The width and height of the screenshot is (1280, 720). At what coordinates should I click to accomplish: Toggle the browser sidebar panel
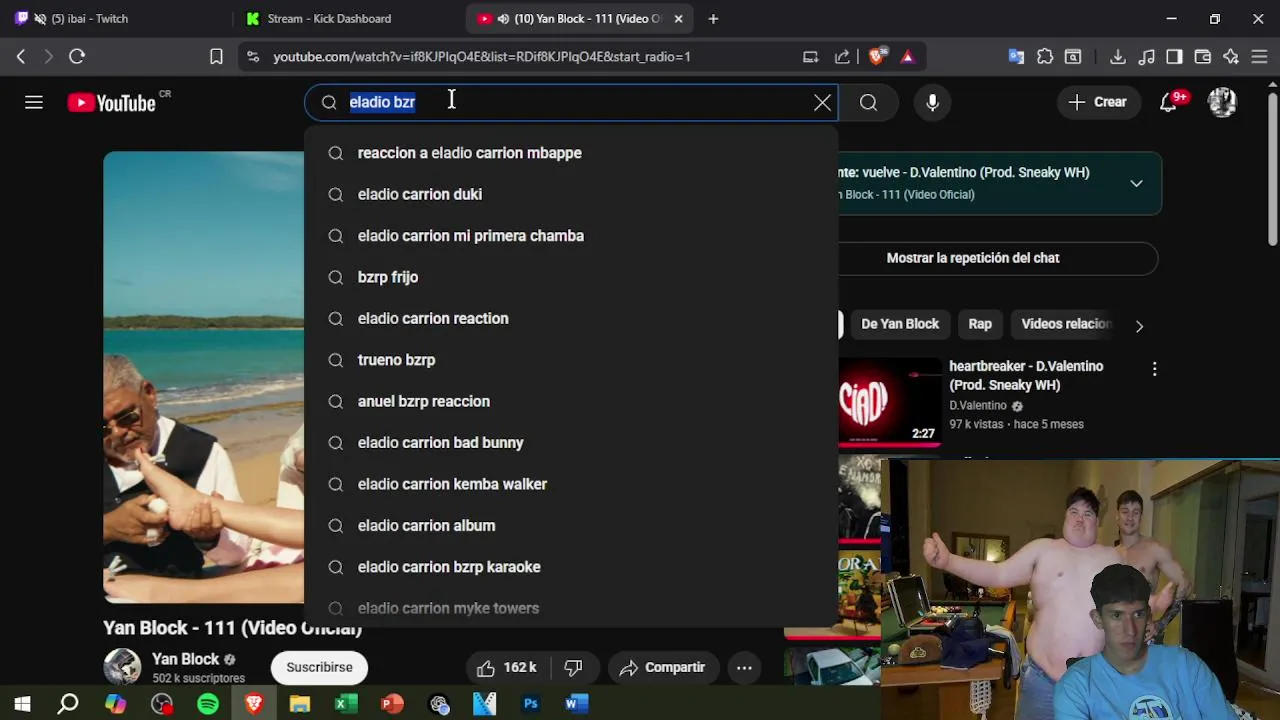tap(1175, 57)
